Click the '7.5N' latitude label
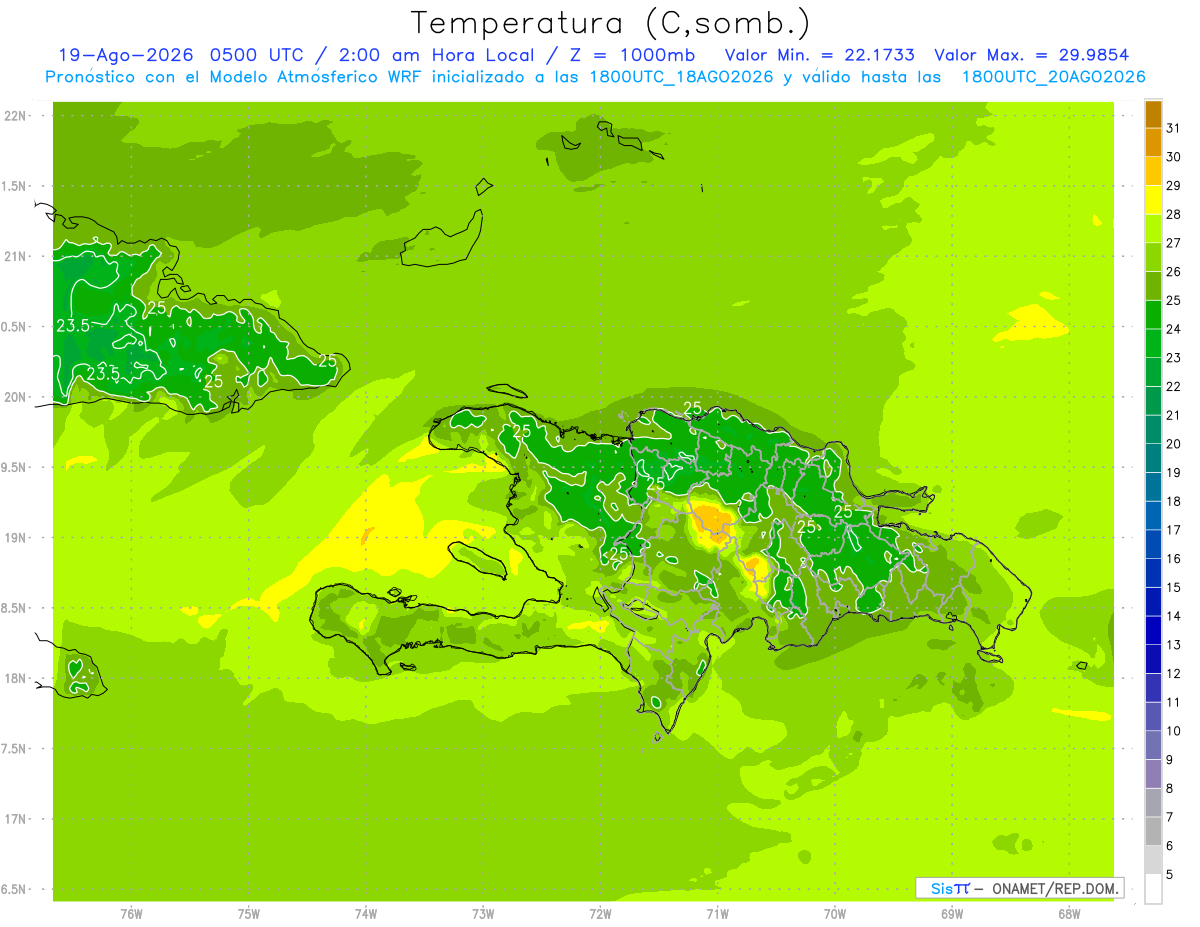Screen dimensions: 1200x927 tap(15, 748)
